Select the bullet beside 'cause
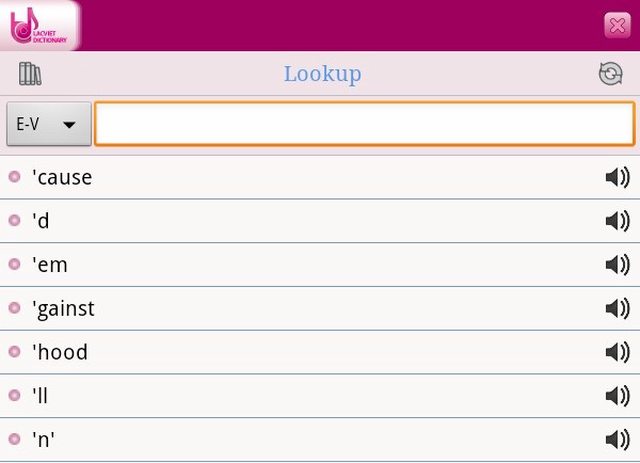640x463 pixels. pos(15,177)
